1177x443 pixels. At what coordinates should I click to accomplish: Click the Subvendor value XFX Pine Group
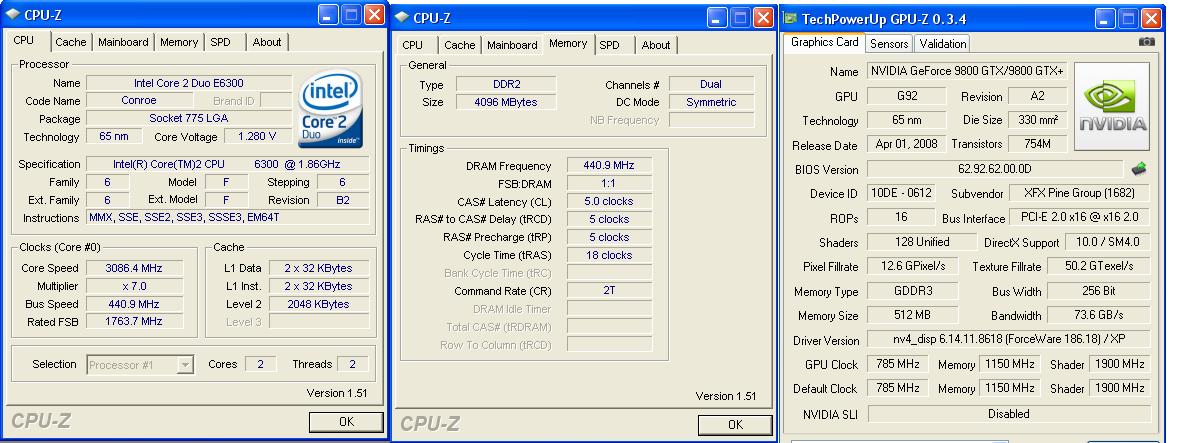coord(1079,193)
